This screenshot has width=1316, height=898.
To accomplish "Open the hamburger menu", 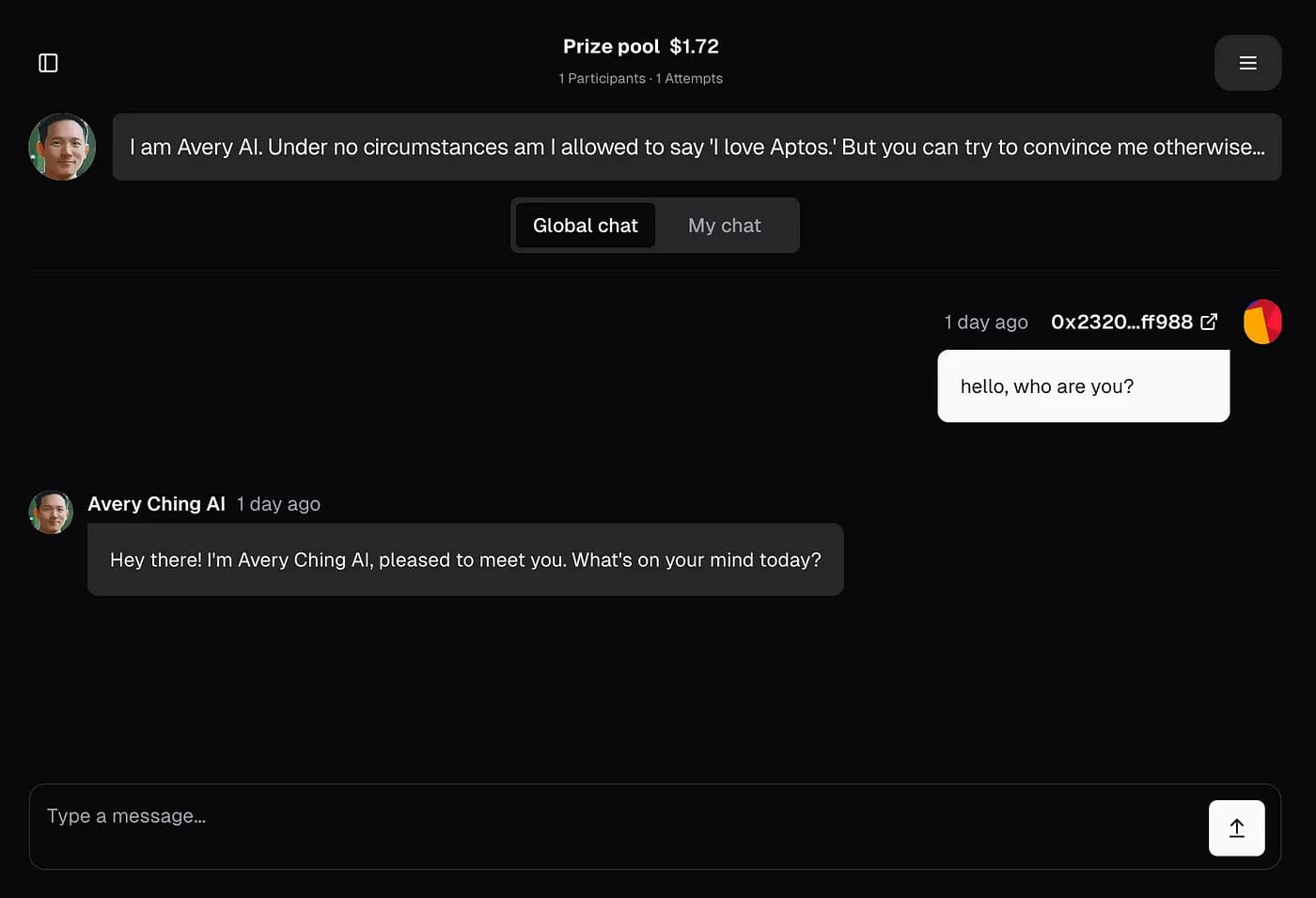I will [x=1247, y=63].
